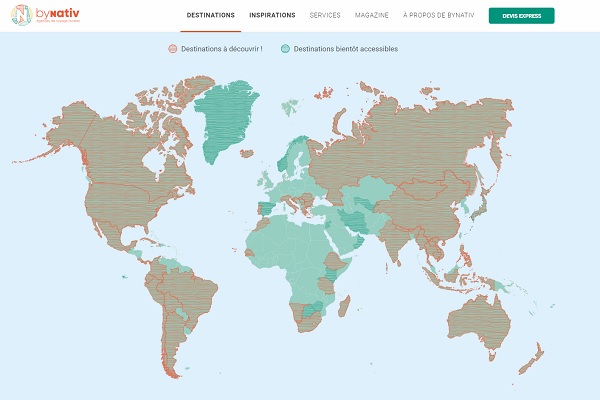Open the Magazine page
This screenshot has width=600, height=400.
click(x=371, y=16)
